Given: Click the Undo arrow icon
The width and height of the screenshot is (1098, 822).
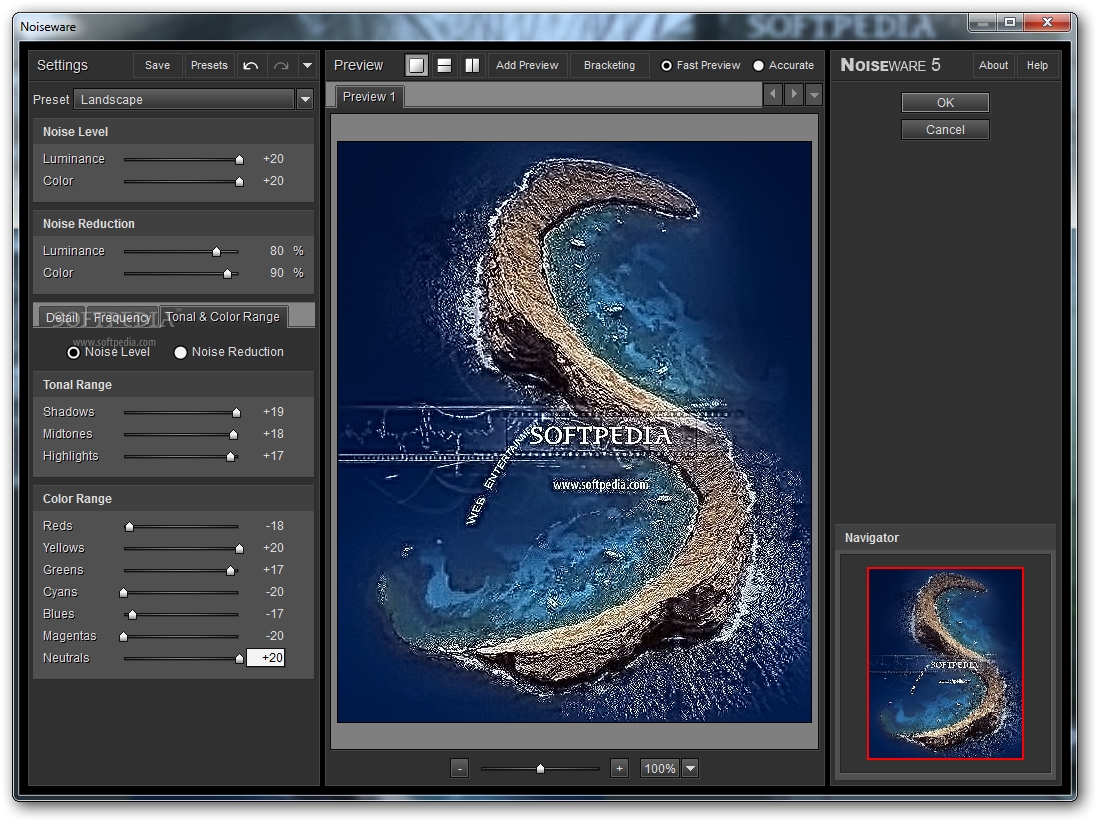Looking at the screenshot, I should (x=251, y=66).
